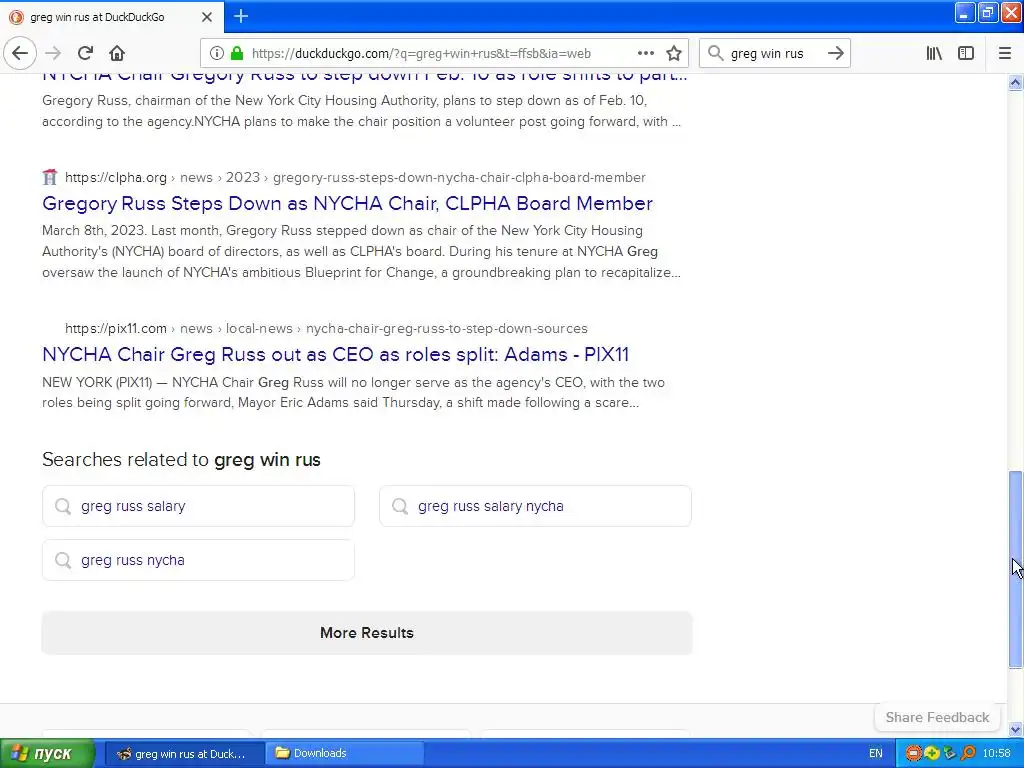Click snippet text starting March 8th, 2023
This screenshot has width=1024, height=768.
(x=361, y=251)
